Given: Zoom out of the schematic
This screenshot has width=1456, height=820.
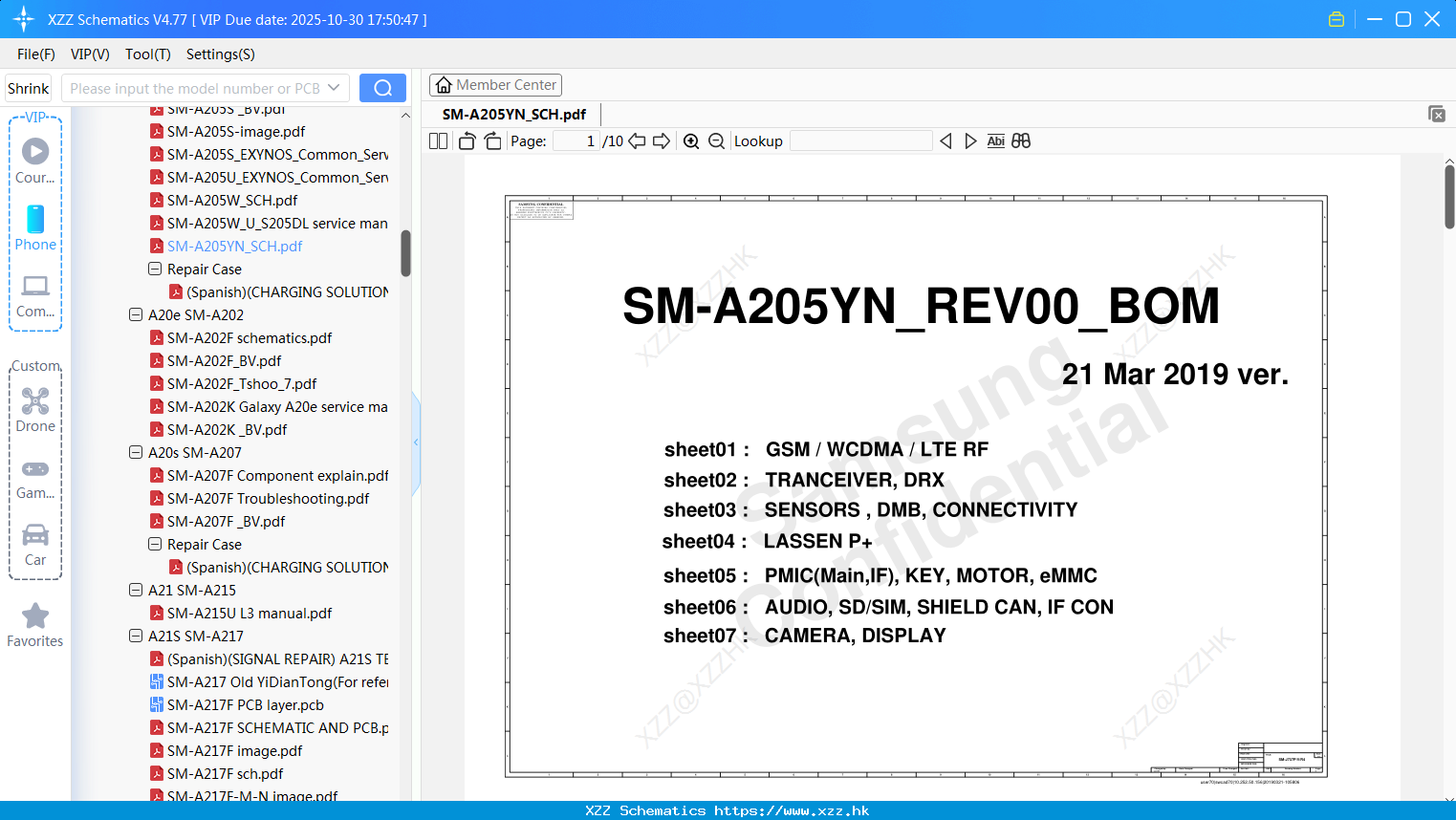Looking at the screenshot, I should pyautogui.click(x=716, y=141).
